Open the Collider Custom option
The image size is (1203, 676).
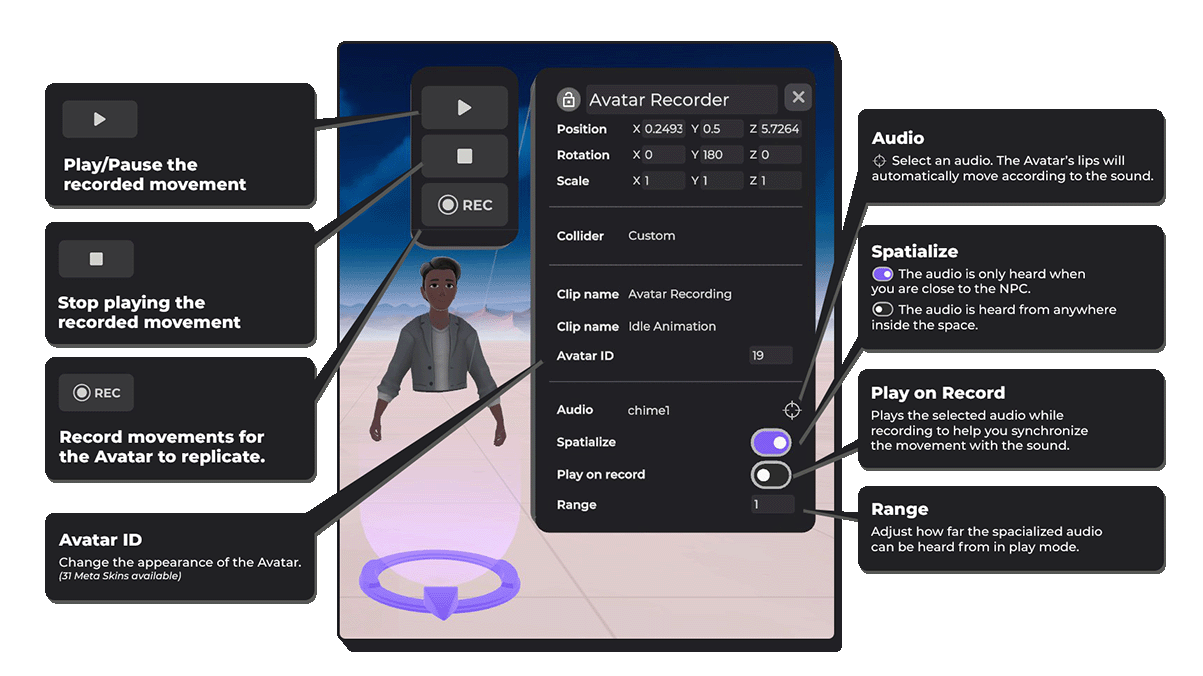(x=651, y=236)
